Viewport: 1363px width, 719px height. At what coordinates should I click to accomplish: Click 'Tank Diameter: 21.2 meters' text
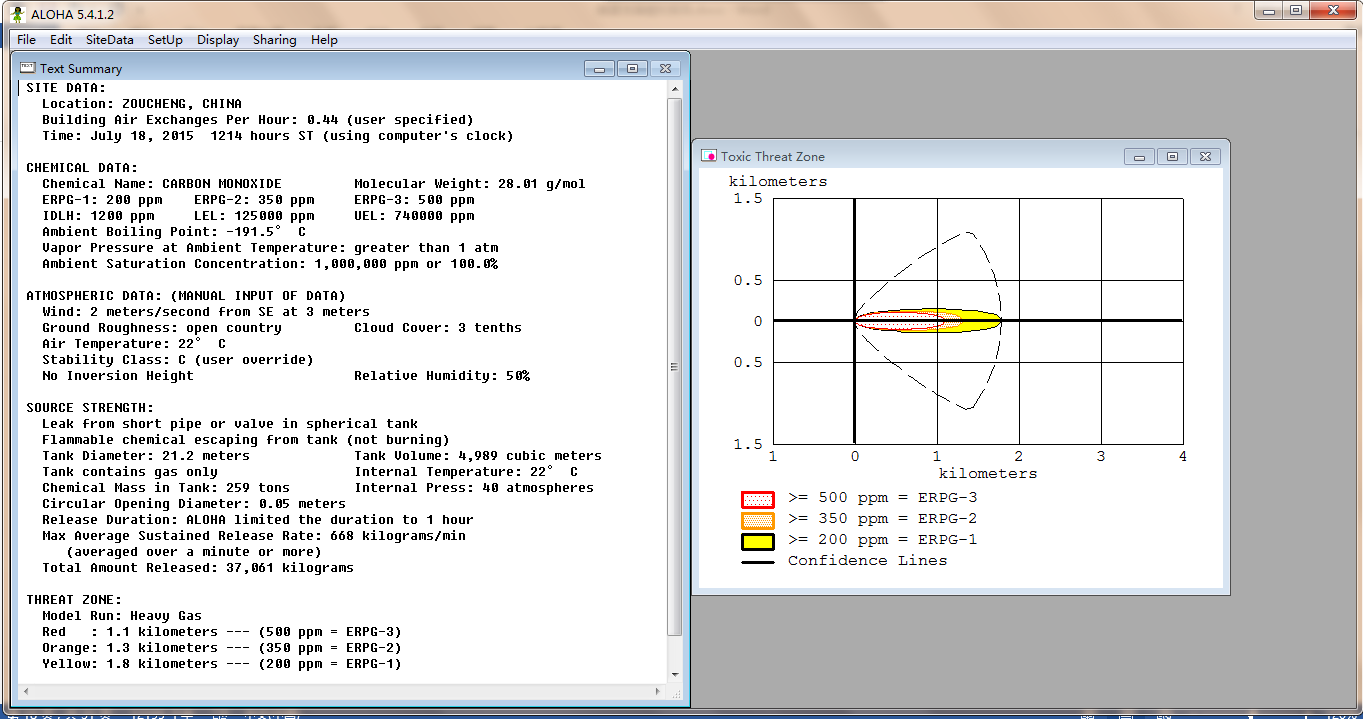coord(146,456)
